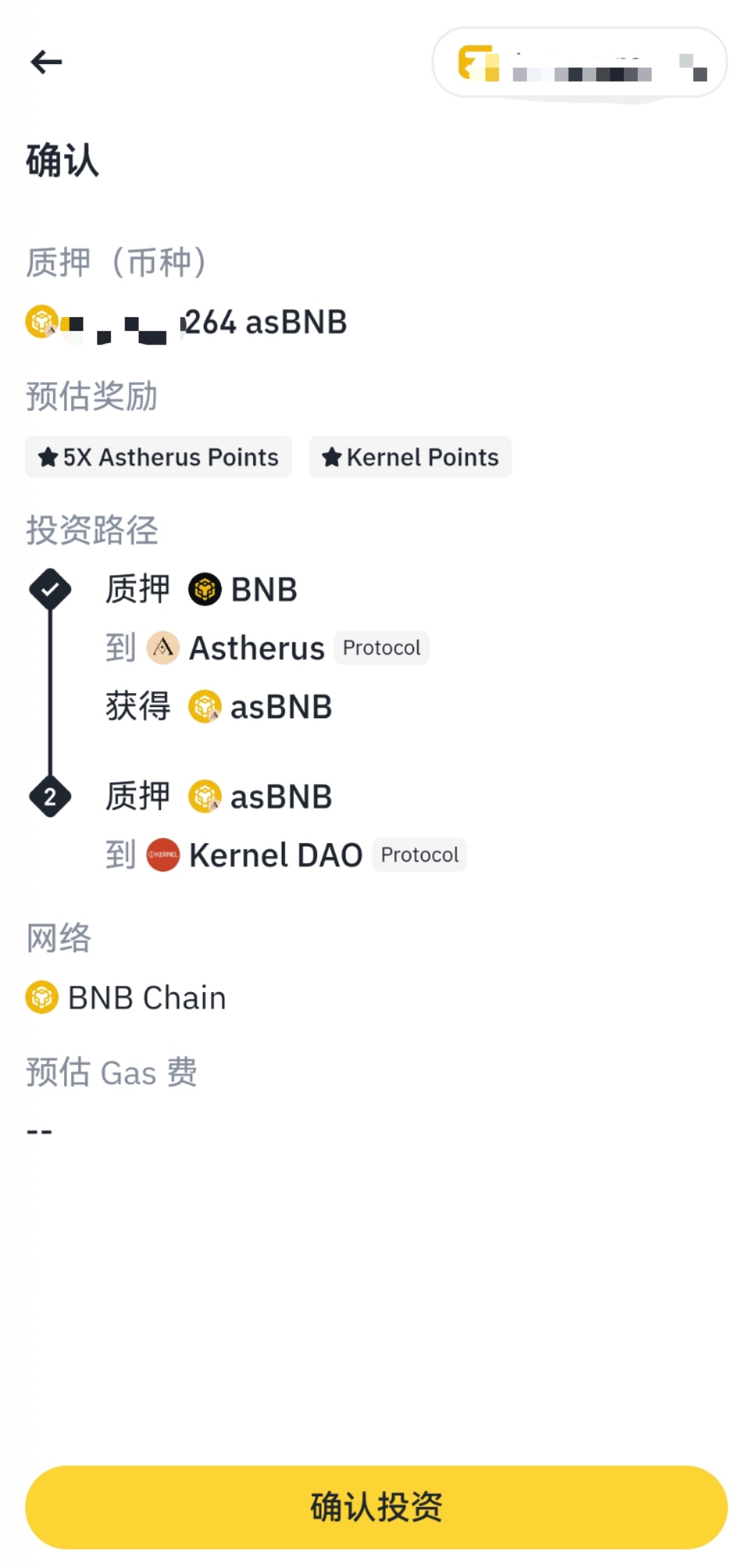Tap the Kernel DAO protocol name
The image size is (753, 1568).
point(275,855)
